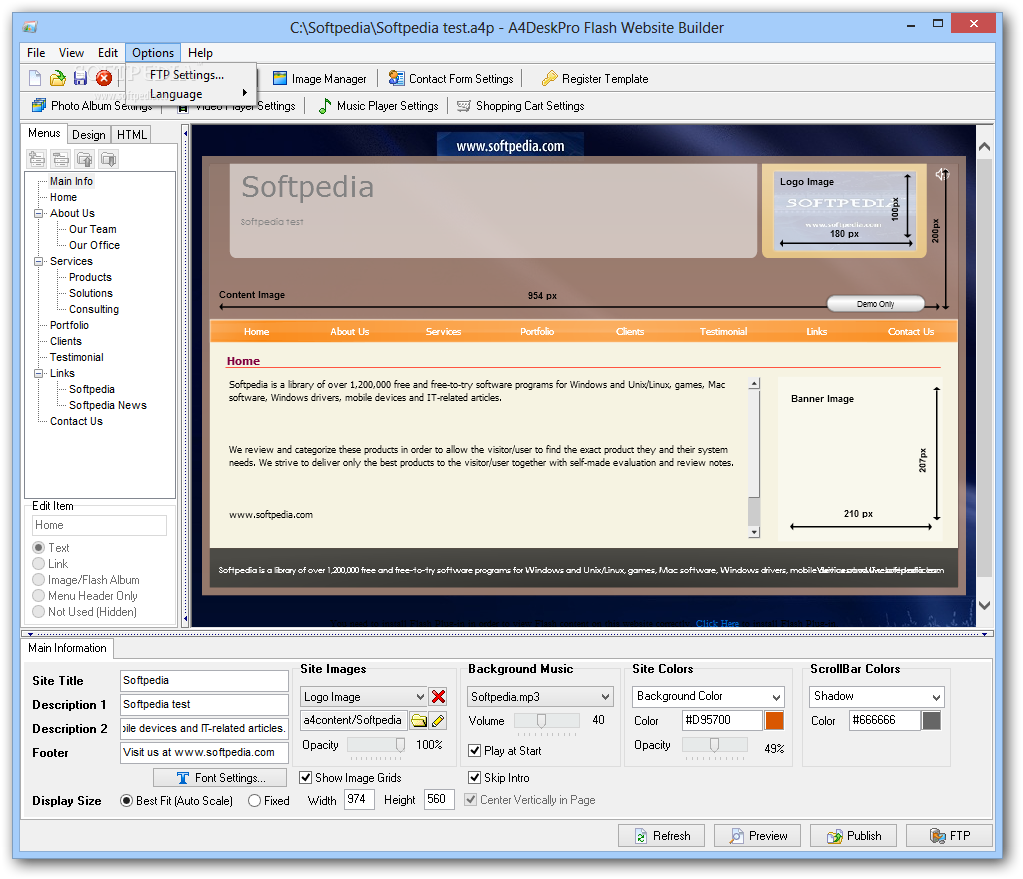The image size is (1023, 879).
Task: Click the Footer text field
Action: click(x=204, y=752)
